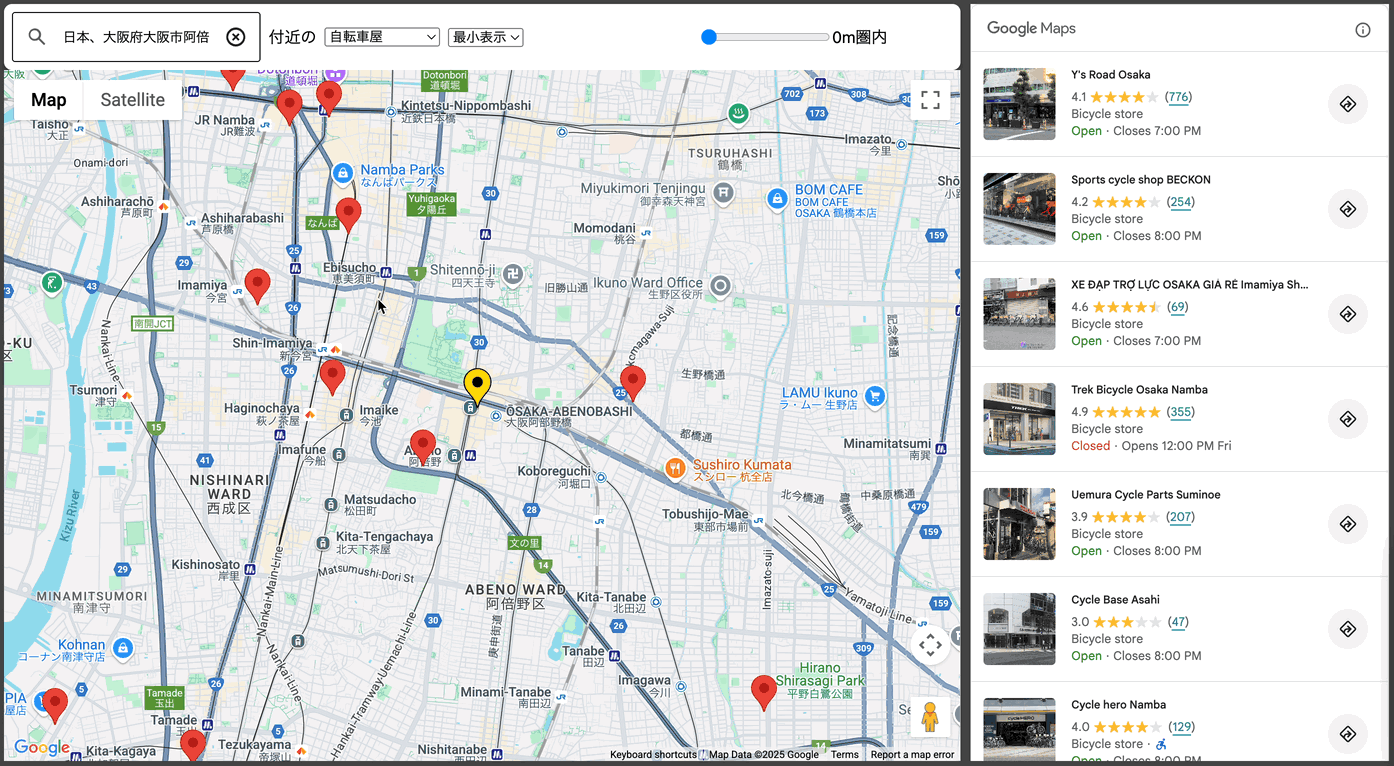Screen dimensions: 1394x766
Task: Click the Miyukimori Tenjingu shrine icon
Action: click(724, 192)
